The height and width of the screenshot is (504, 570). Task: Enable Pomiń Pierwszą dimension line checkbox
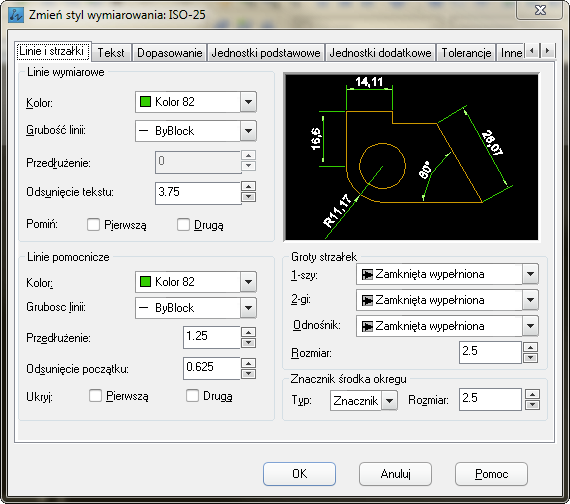pyautogui.click(x=93, y=224)
